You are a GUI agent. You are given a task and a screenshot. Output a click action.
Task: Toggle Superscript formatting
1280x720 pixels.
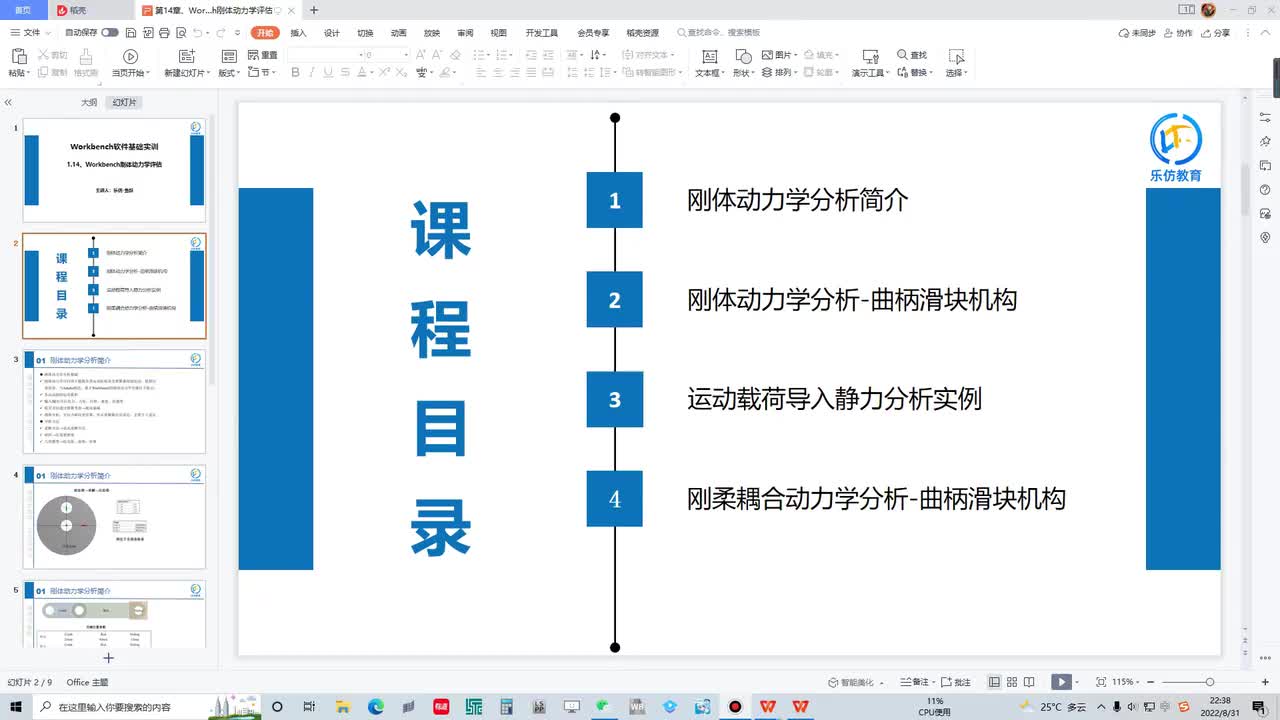384,72
